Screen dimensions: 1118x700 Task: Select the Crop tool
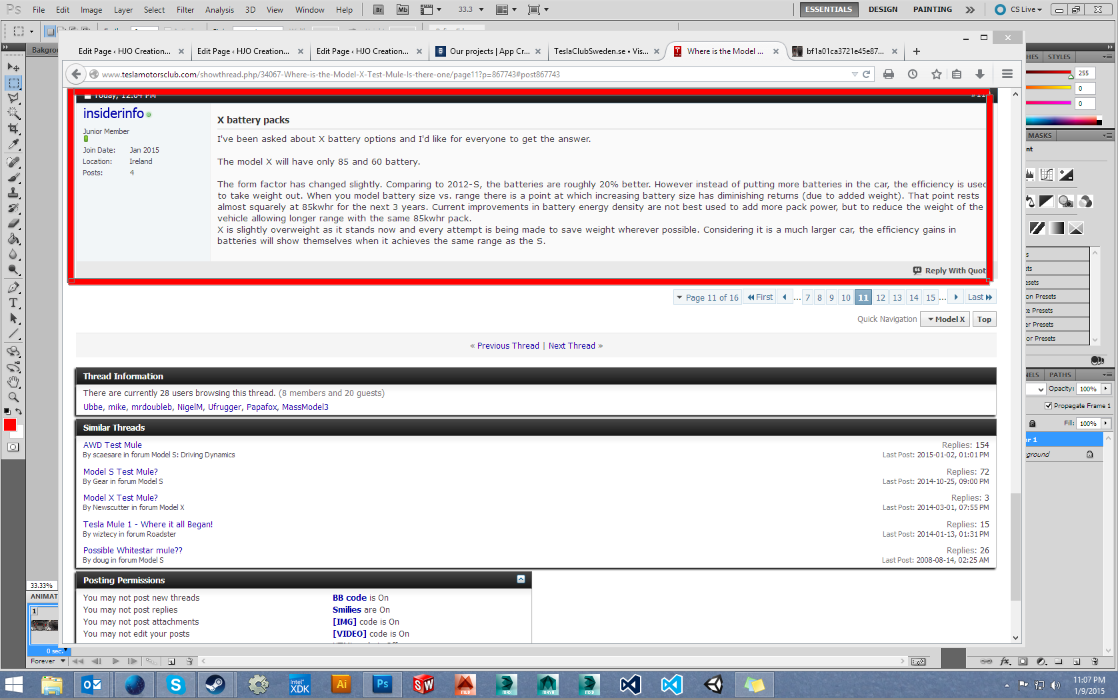(x=14, y=129)
